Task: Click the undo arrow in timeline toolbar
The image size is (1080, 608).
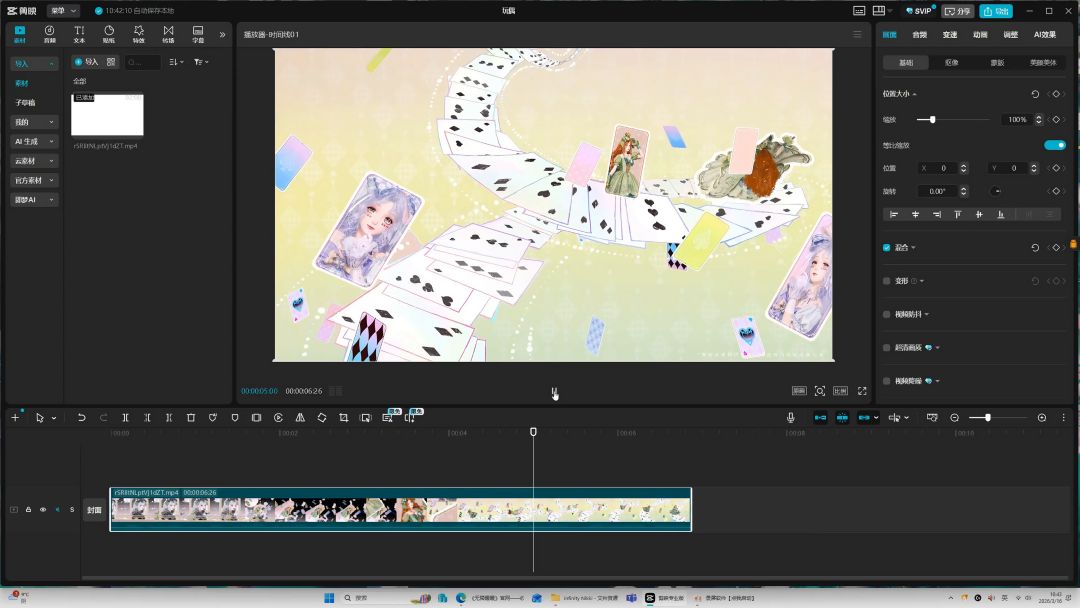Action: [82, 417]
